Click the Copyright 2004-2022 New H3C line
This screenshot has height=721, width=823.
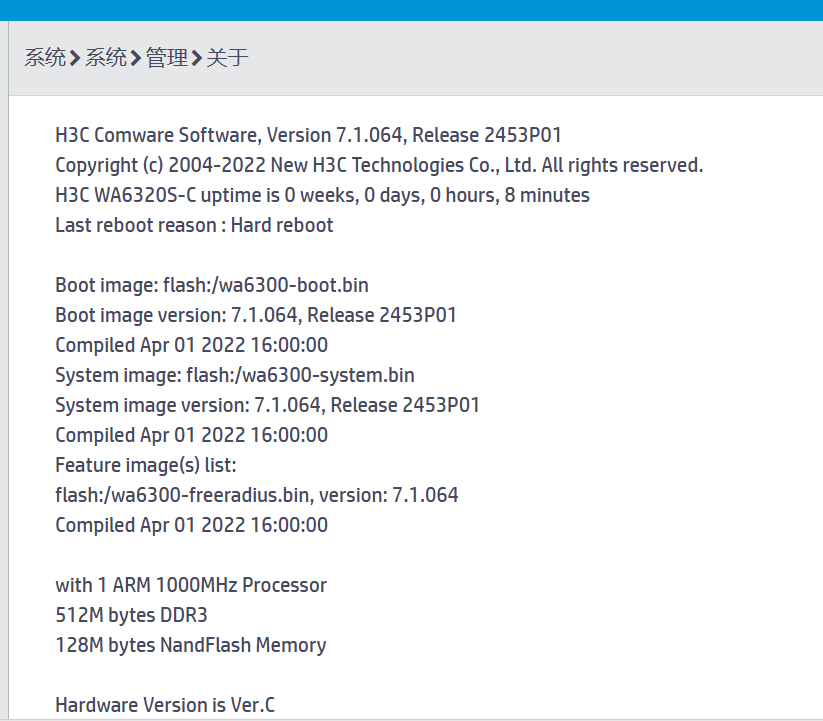[x=379, y=165]
